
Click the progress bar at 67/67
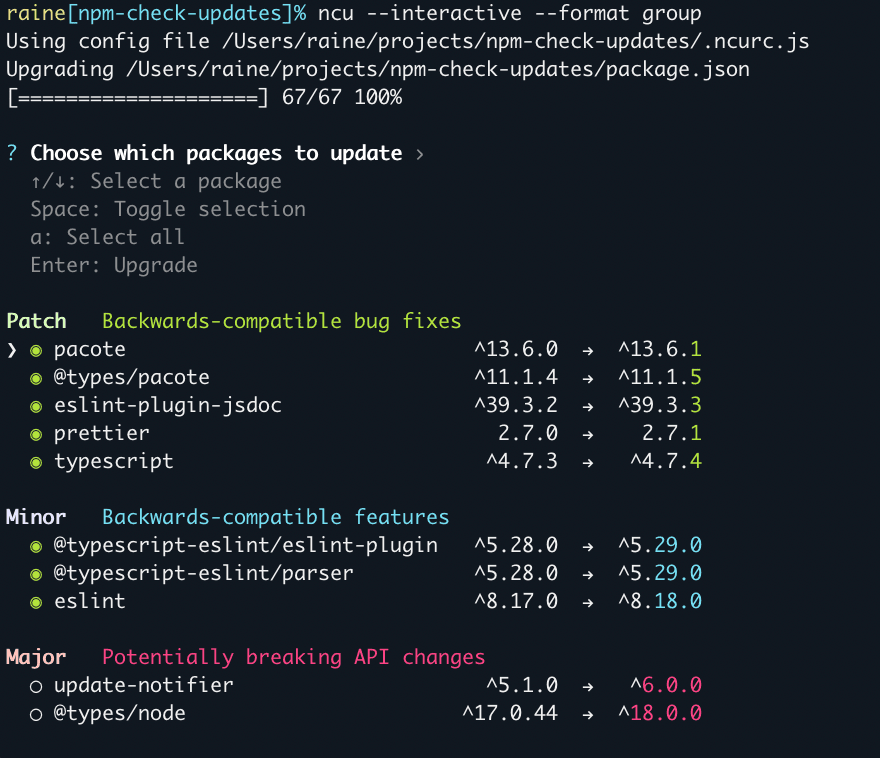pyautogui.click(x=138, y=98)
